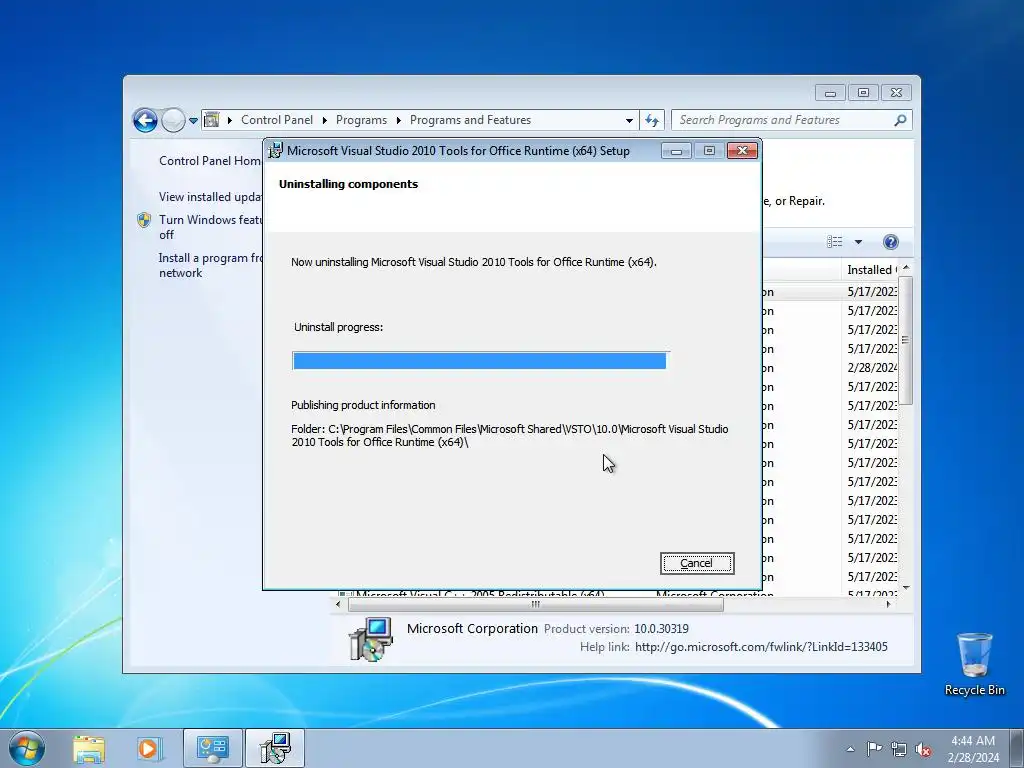Click the network tray icon
Viewport: 1024px width, 768px height.
(899, 749)
